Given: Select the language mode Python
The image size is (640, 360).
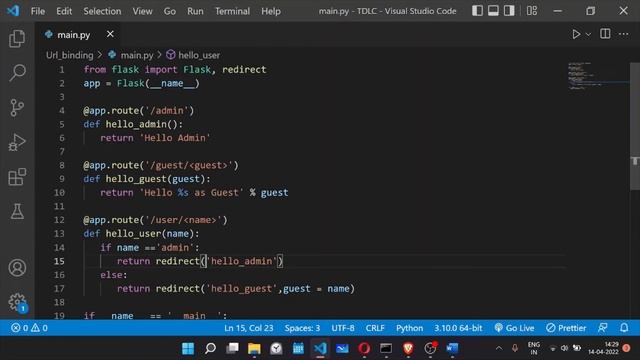Looking at the screenshot, I should click(x=409, y=328).
